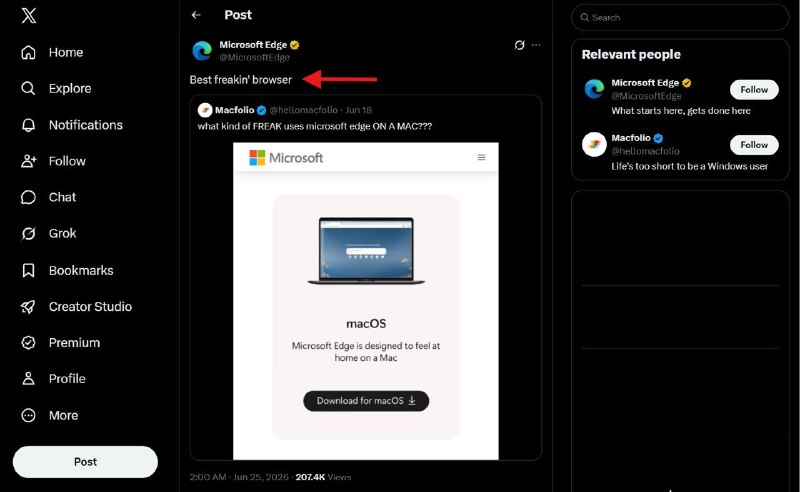The width and height of the screenshot is (800, 492).
Task: Click the gold verified badge beside post author
Action: coord(294,45)
